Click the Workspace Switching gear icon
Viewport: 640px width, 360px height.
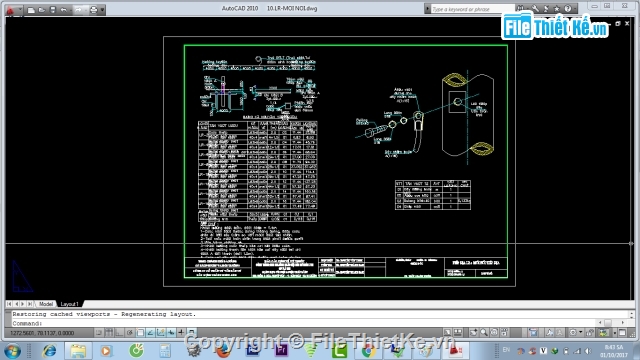(x=573, y=333)
